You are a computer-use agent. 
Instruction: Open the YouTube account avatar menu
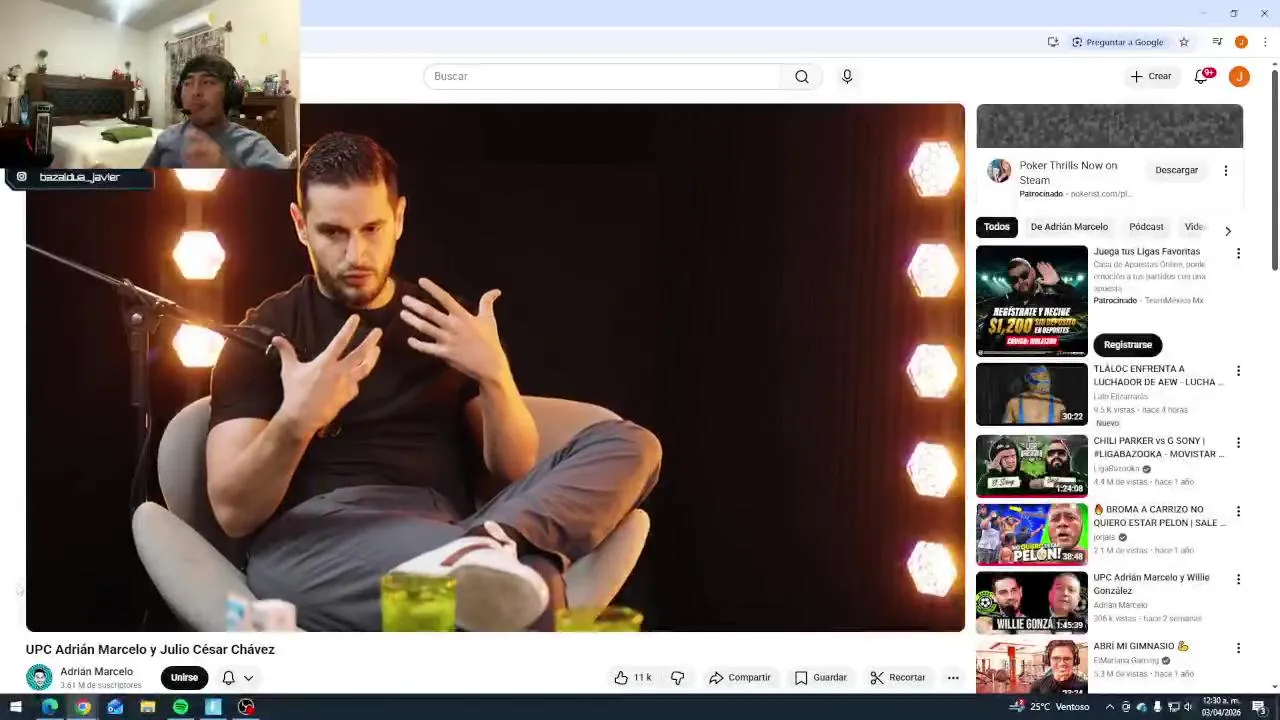pyautogui.click(x=1239, y=77)
